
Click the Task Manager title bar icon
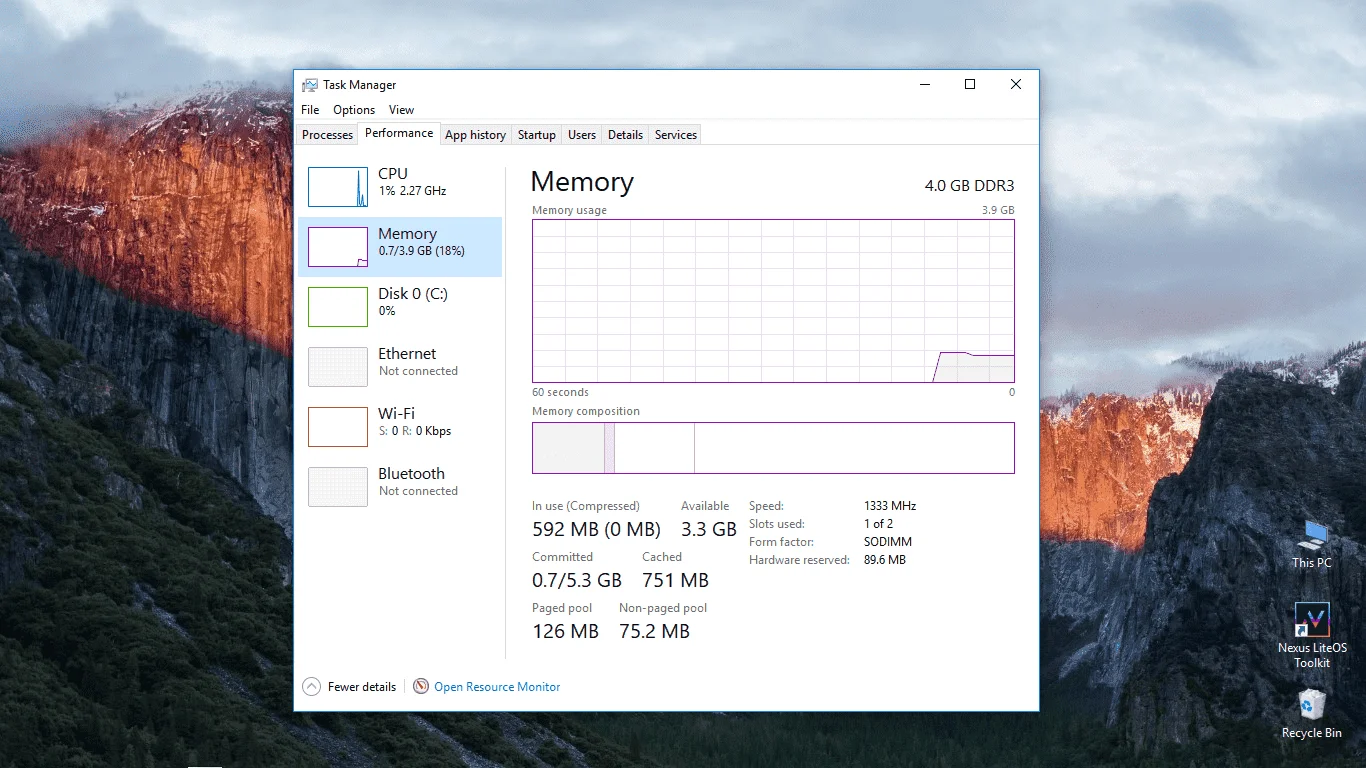point(310,85)
